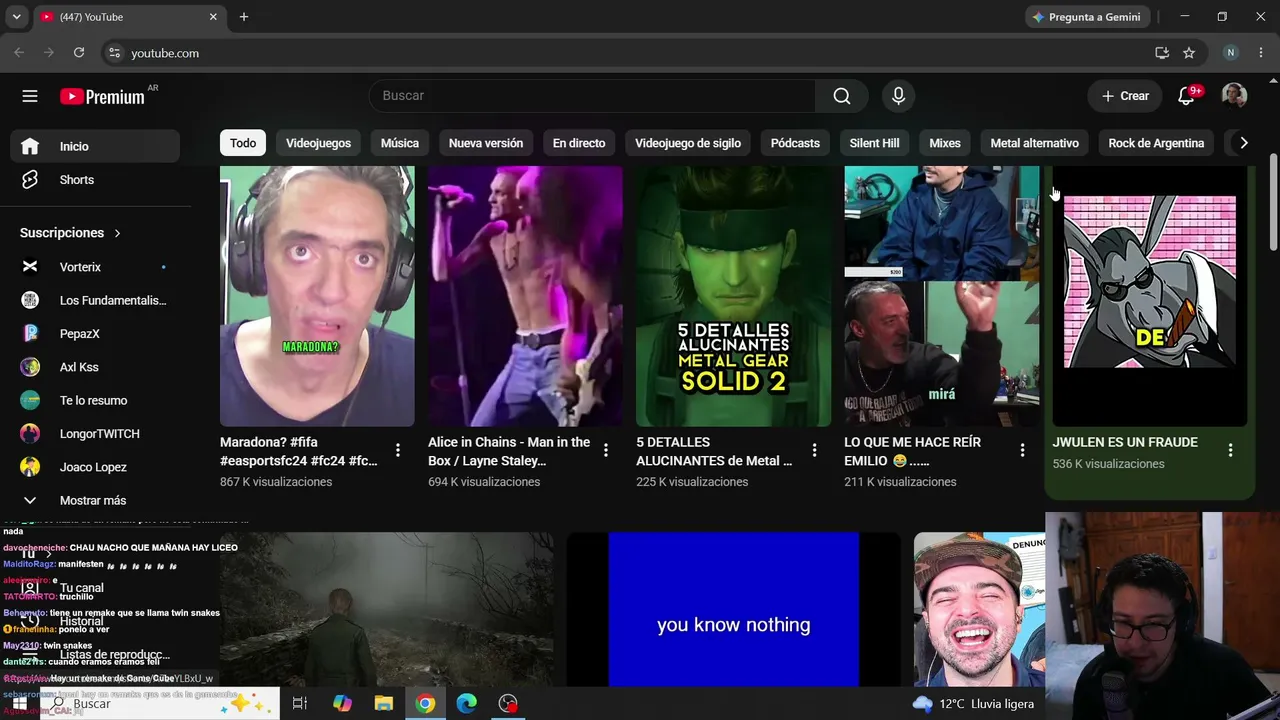
Task: Select the Silent Hill filter chip
Action: pos(874,143)
